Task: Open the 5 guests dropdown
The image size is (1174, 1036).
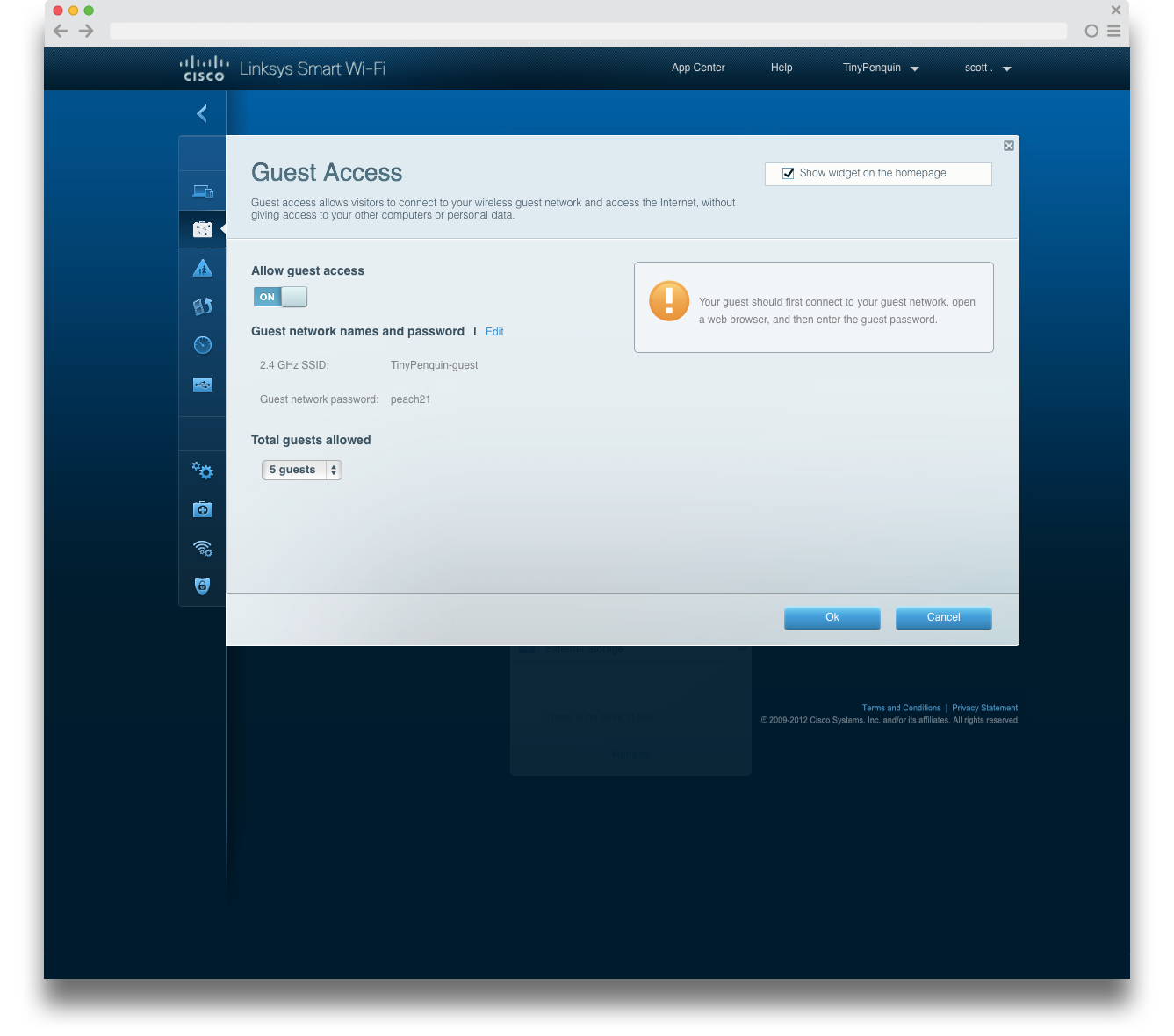Action: (x=302, y=470)
